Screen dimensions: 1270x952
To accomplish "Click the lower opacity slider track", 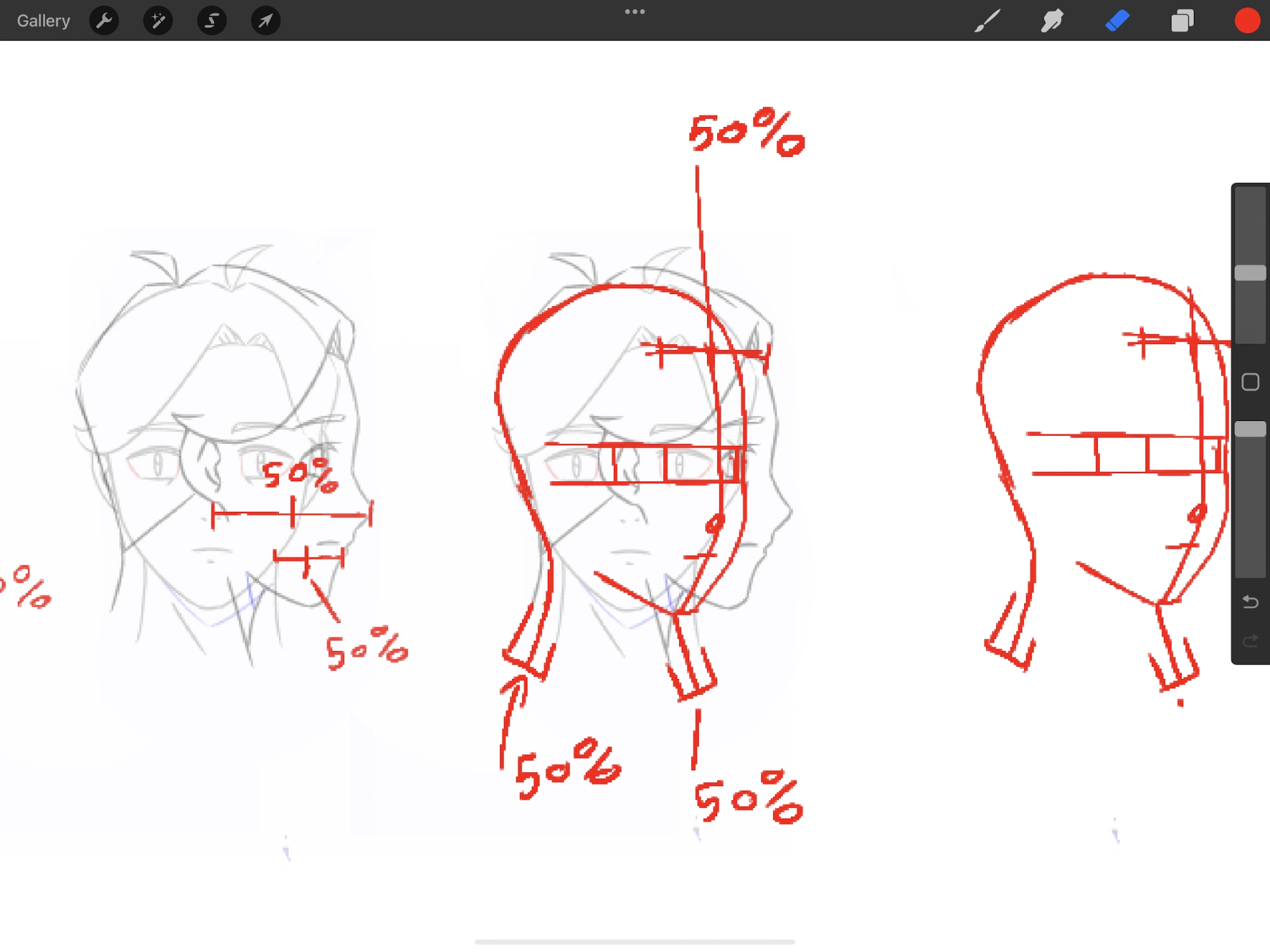I will 1250,508.
